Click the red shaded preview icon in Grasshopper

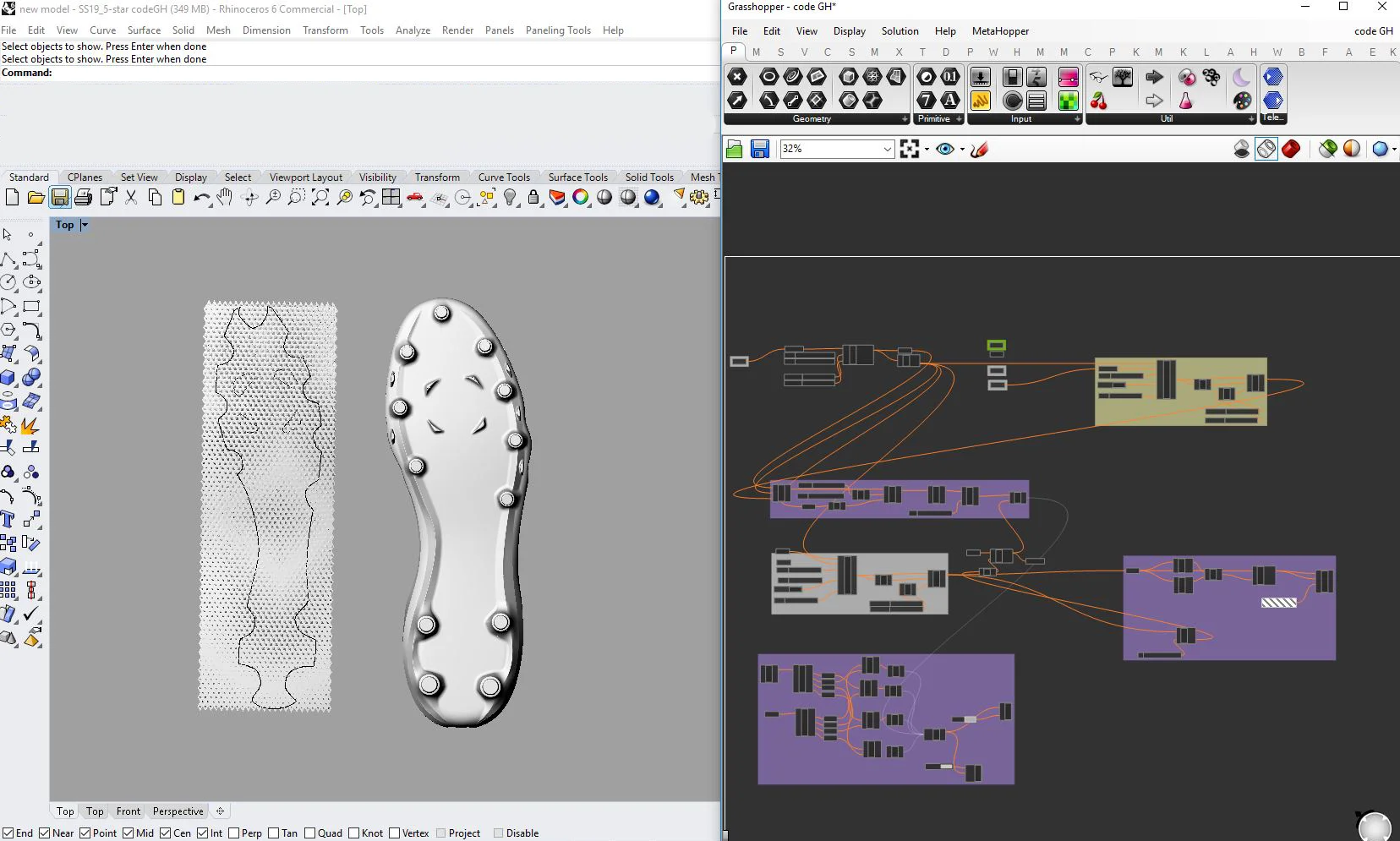[1291, 150]
